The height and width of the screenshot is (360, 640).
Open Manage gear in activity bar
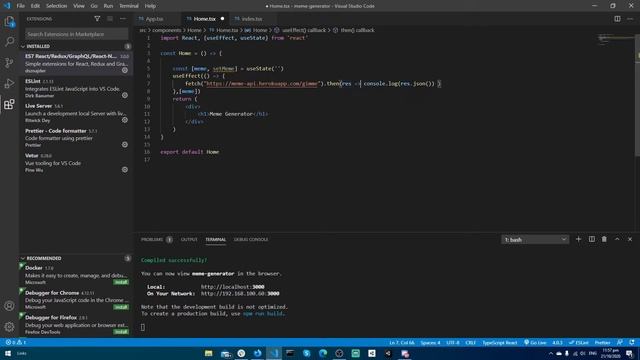pos(9,327)
